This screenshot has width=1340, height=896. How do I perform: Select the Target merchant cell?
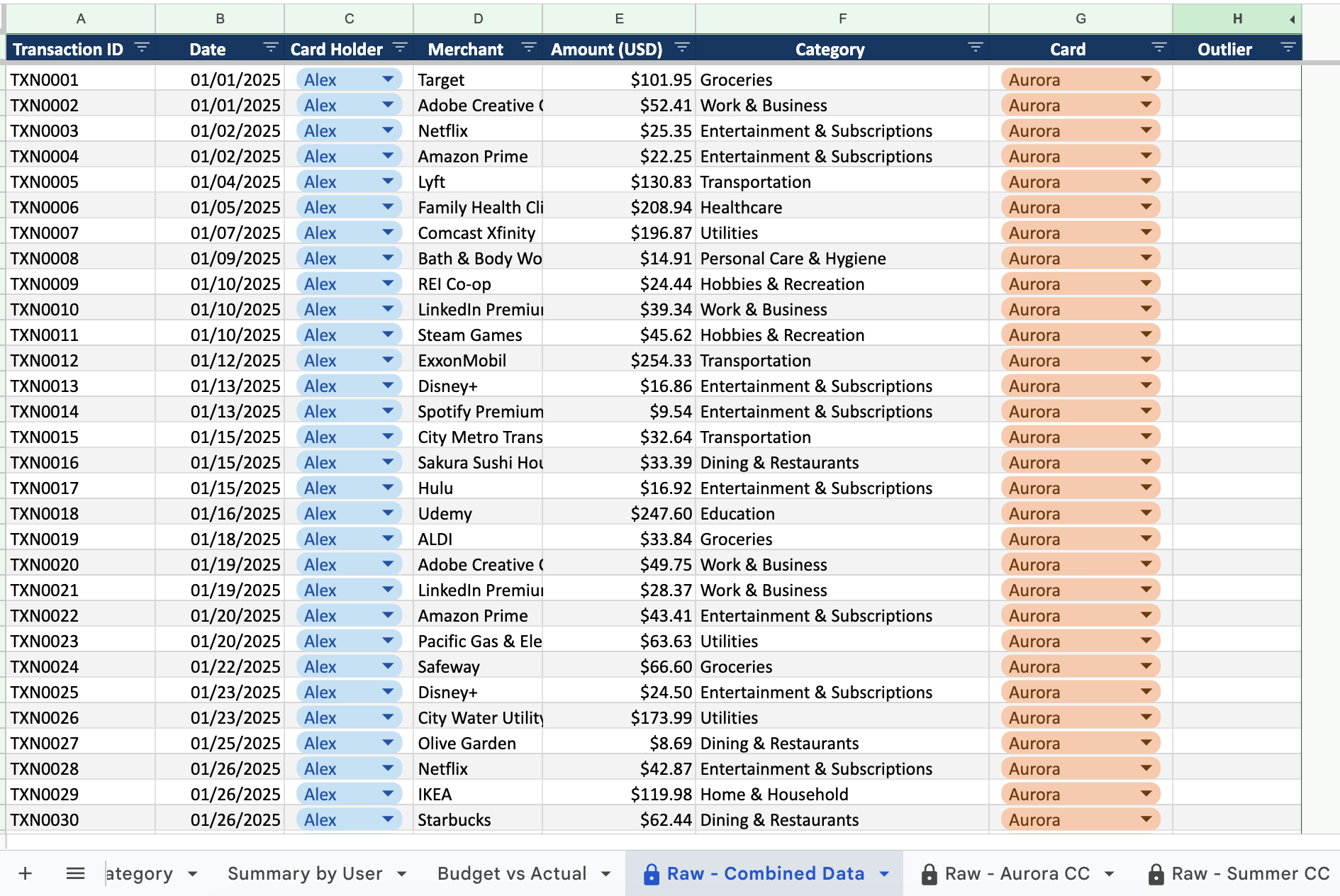coord(478,79)
